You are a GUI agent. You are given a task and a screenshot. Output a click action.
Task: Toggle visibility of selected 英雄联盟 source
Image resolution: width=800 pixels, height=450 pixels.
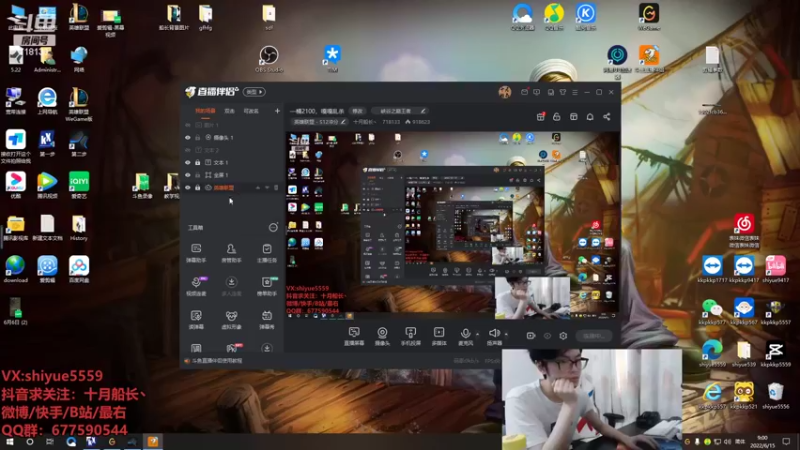[188, 188]
